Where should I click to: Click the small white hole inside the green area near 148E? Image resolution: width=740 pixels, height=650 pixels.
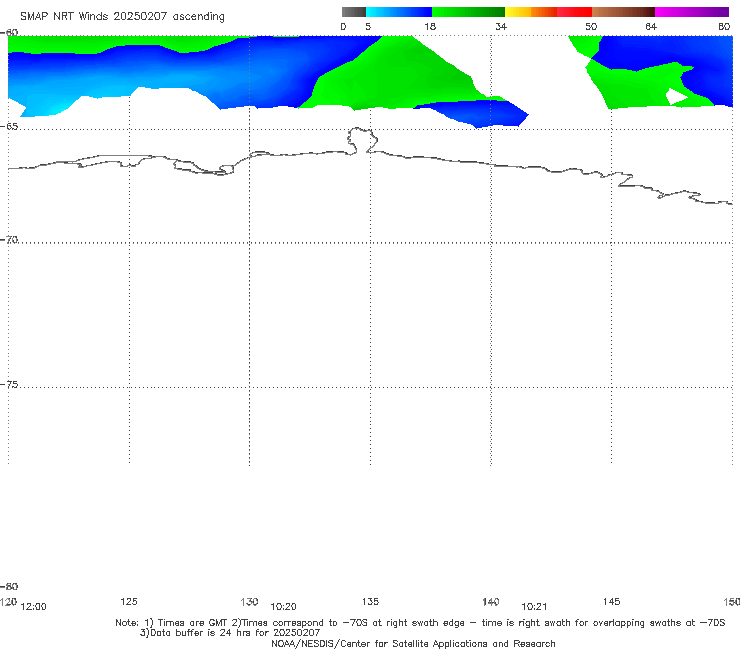(676, 97)
